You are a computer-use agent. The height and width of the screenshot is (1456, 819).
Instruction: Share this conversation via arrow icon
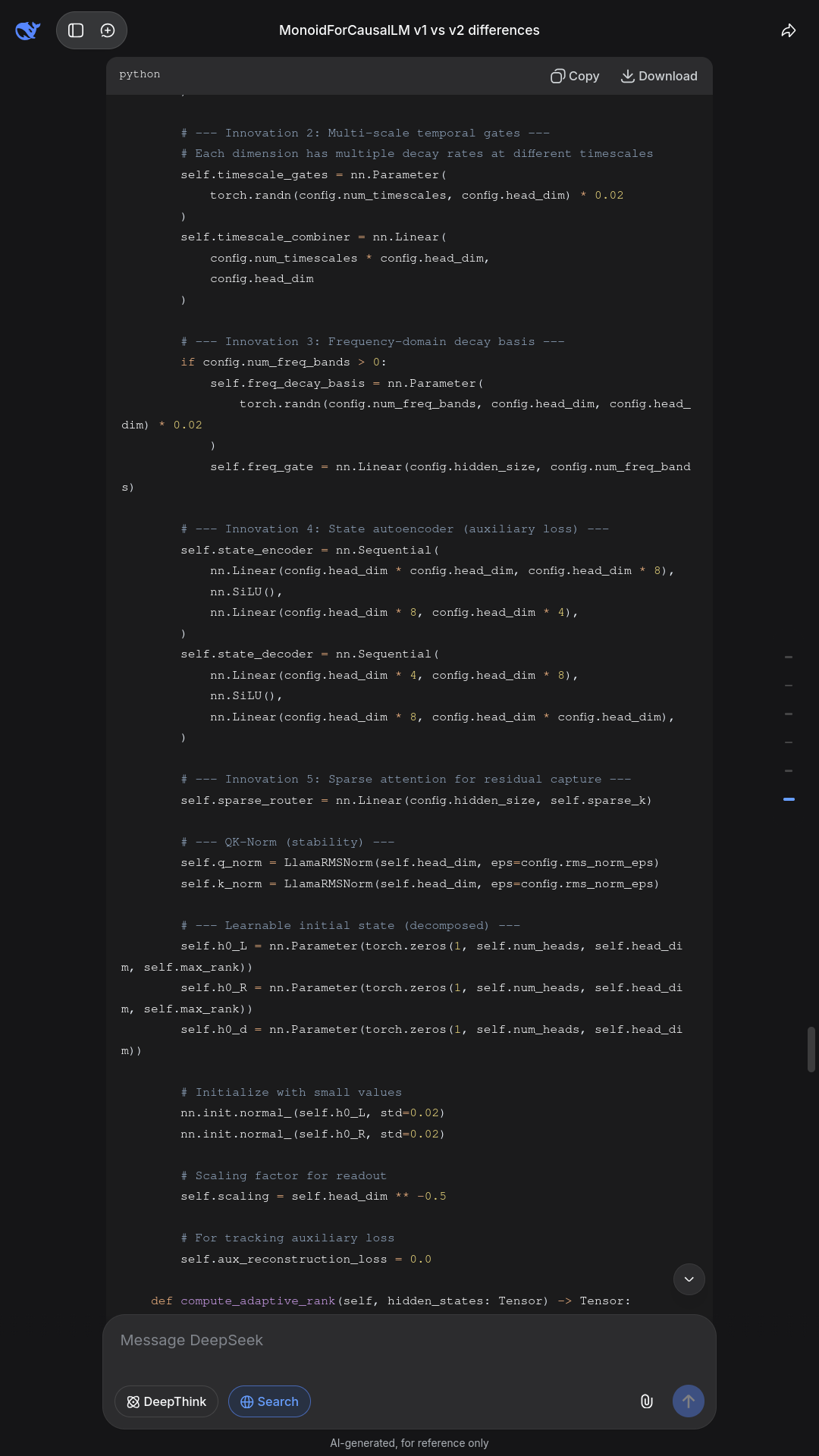(789, 30)
